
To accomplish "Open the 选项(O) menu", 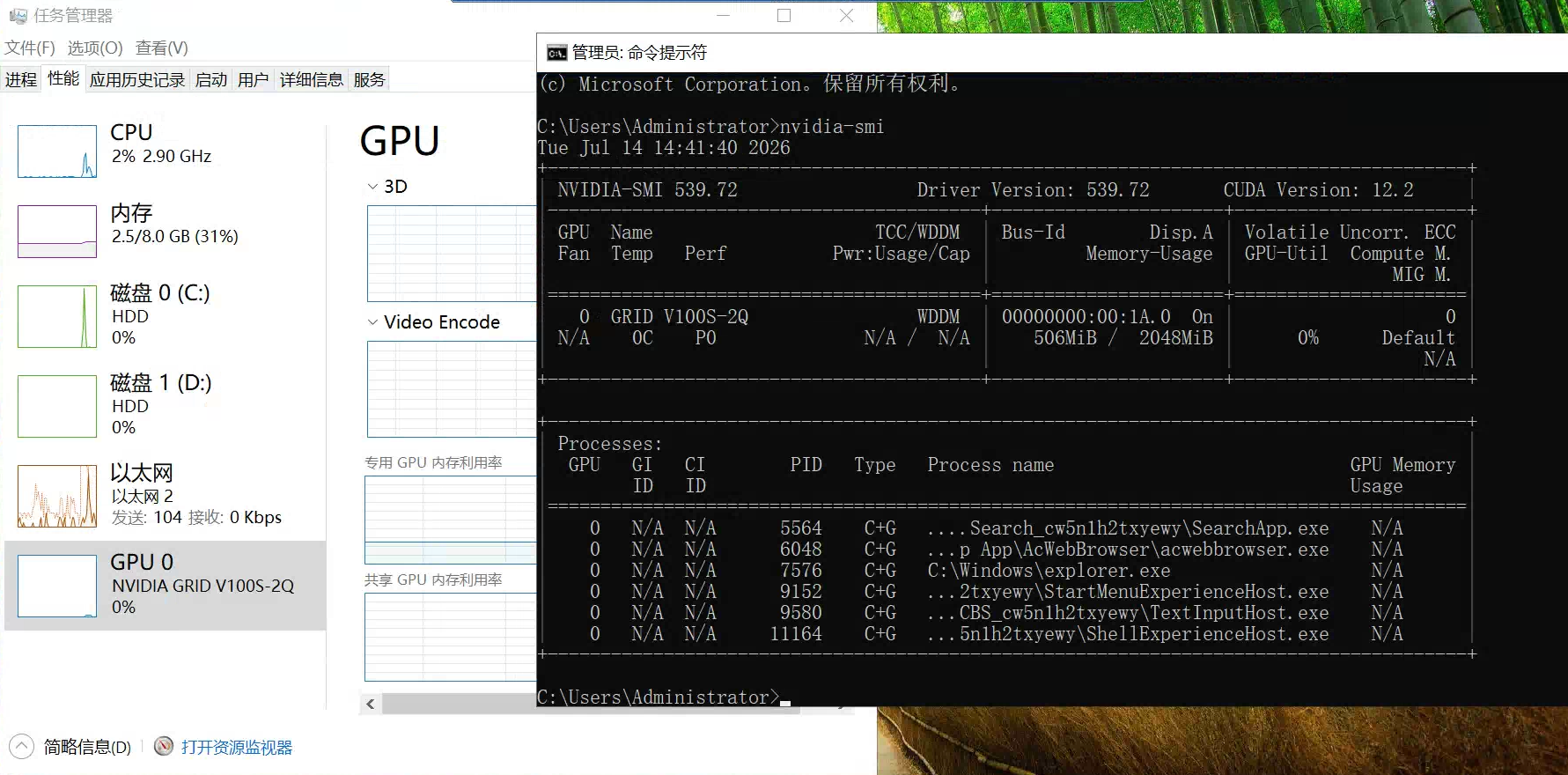I will (95, 48).
